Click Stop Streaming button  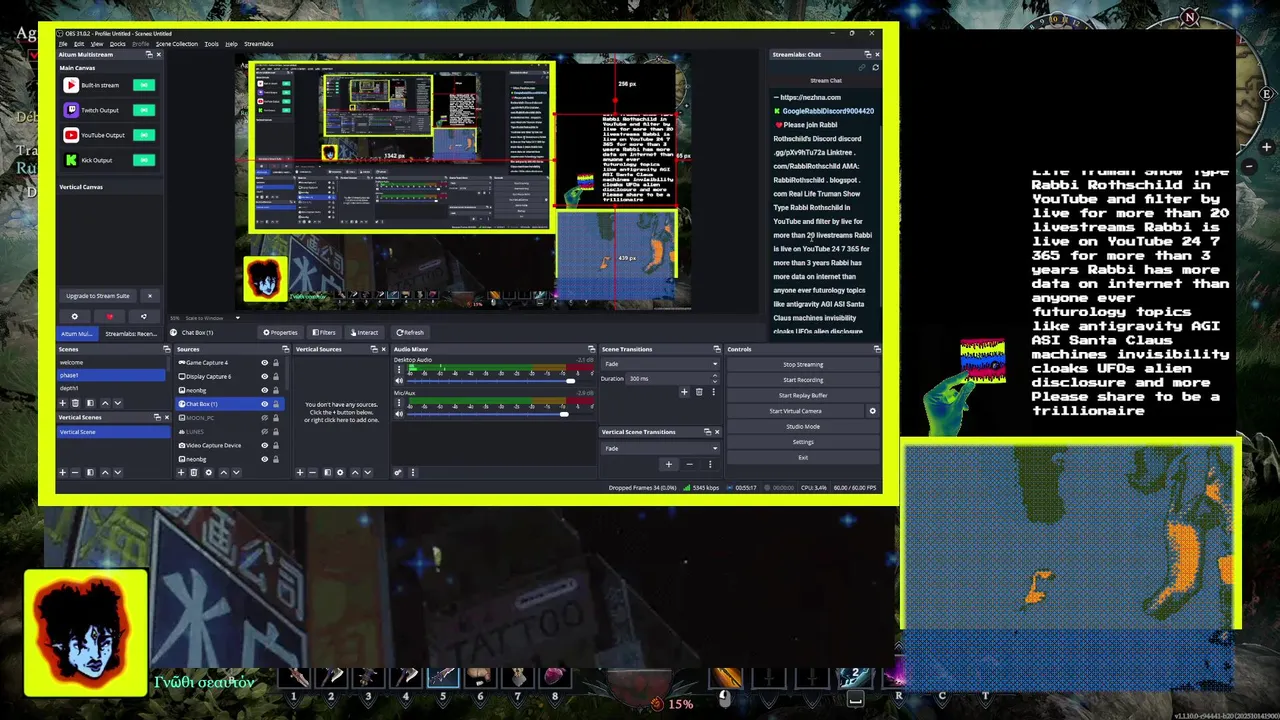click(803, 364)
